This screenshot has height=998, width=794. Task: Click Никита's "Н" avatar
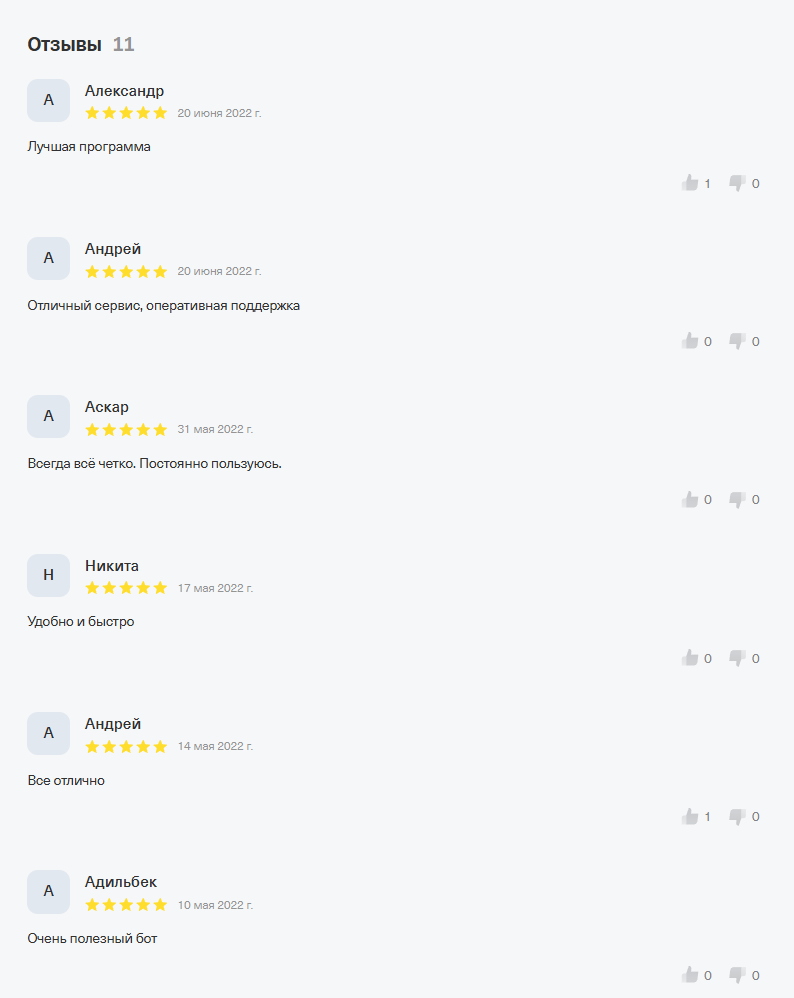(x=48, y=575)
